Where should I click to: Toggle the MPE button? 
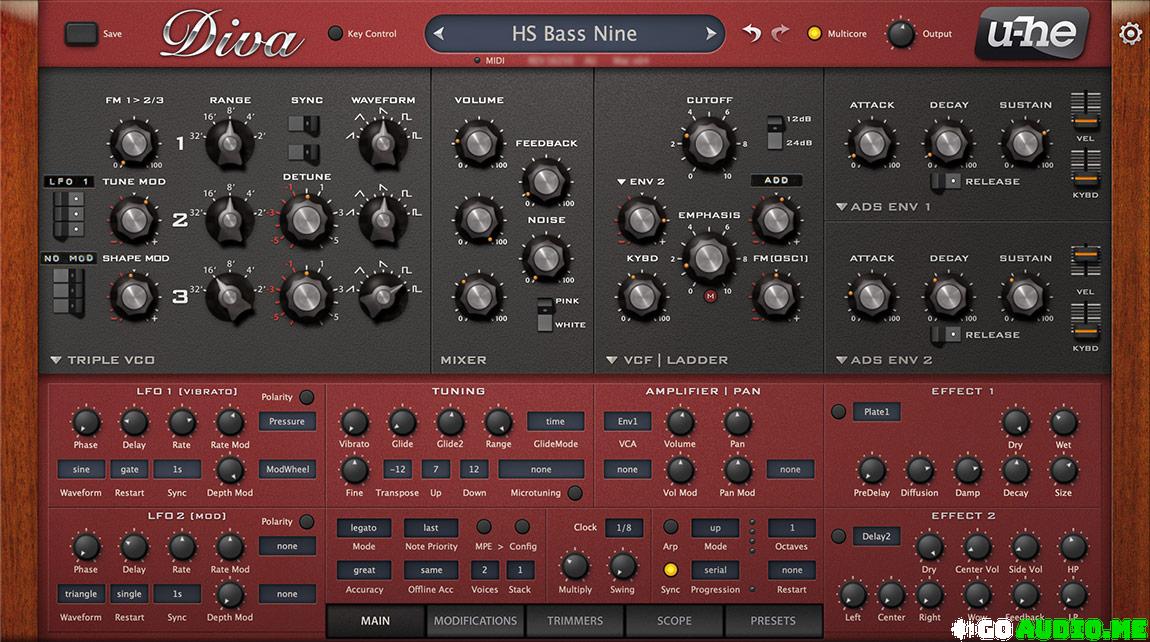[484, 527]
